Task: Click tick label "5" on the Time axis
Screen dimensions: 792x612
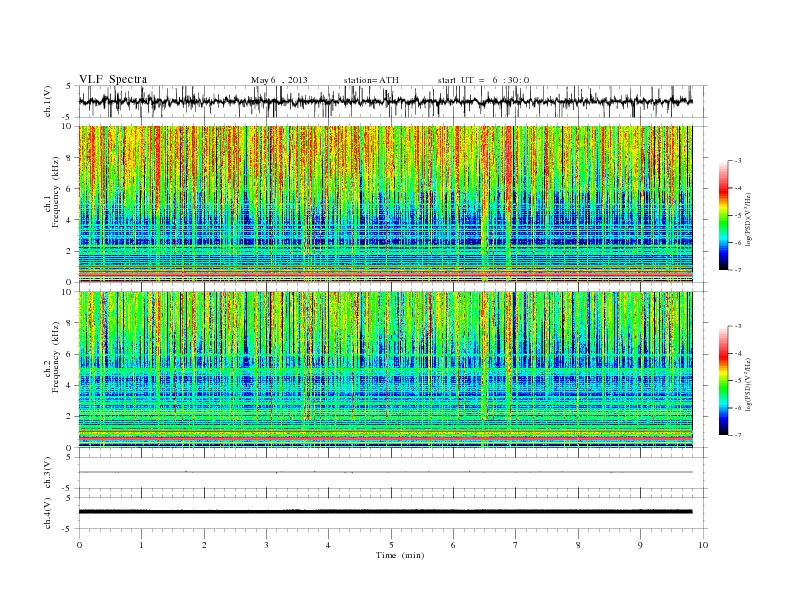Action: pos(391,545)
